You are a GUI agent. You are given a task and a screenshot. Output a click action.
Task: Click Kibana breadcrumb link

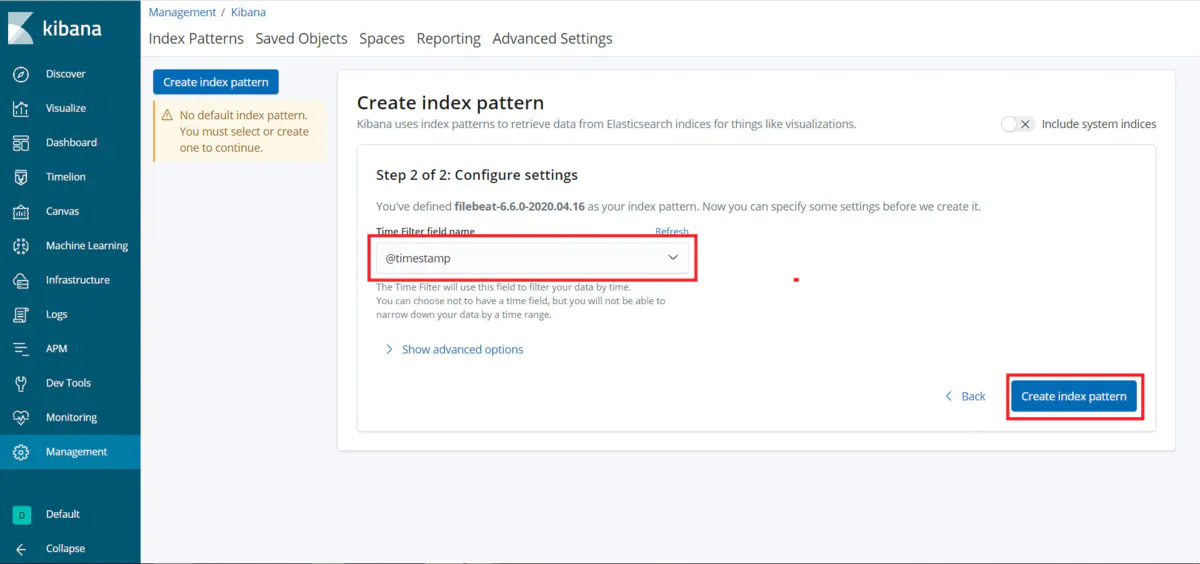tap(248, 12)
